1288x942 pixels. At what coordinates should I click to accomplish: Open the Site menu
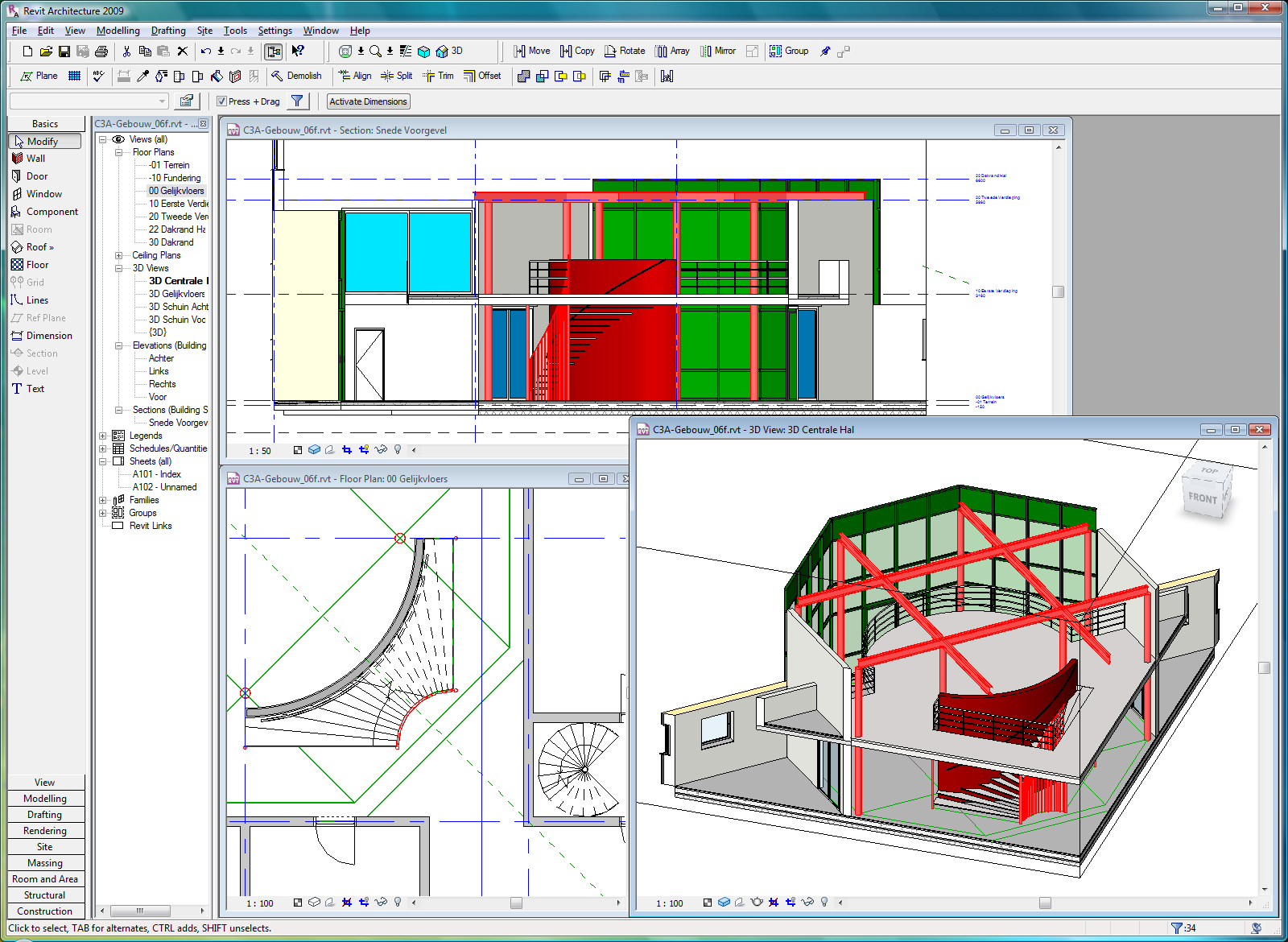click(204, 31)
